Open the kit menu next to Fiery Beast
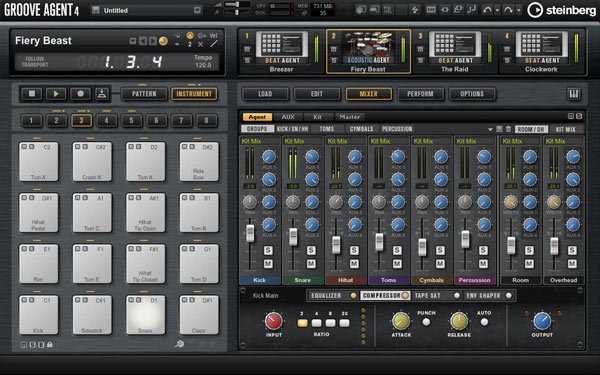This screenshot has height=375, width=600. point(132,41)
